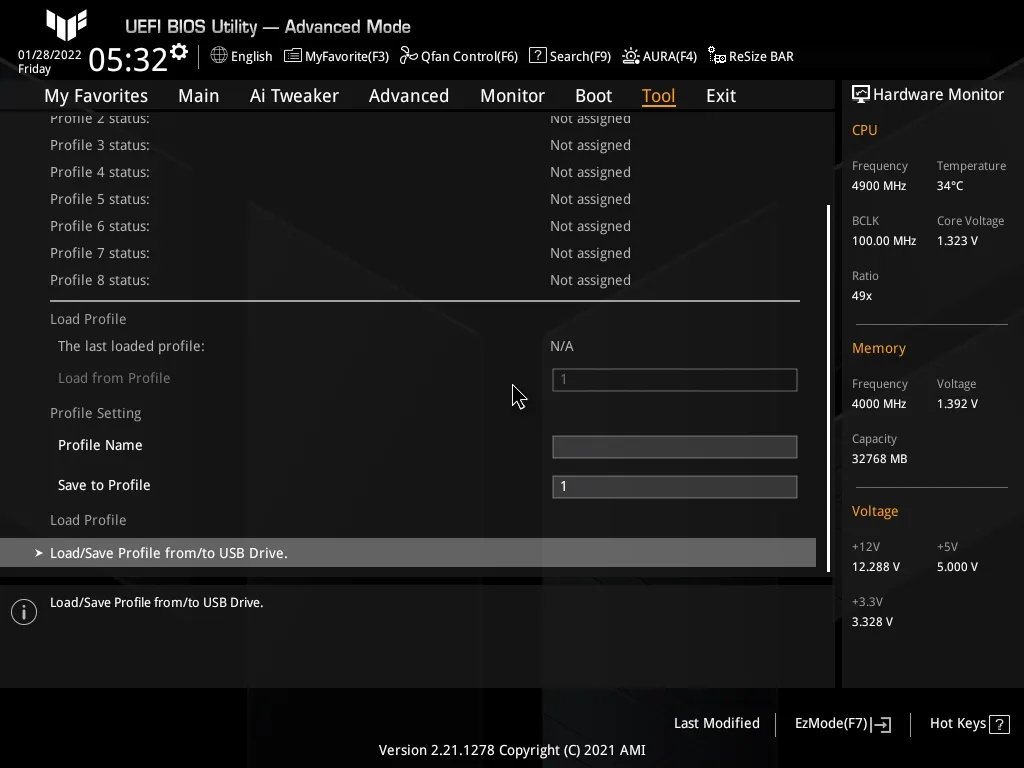Image resolution: width=1024 pixels, height=768 pixels.
Task: Click the Ratio 49x value
Action: (862, 295)
